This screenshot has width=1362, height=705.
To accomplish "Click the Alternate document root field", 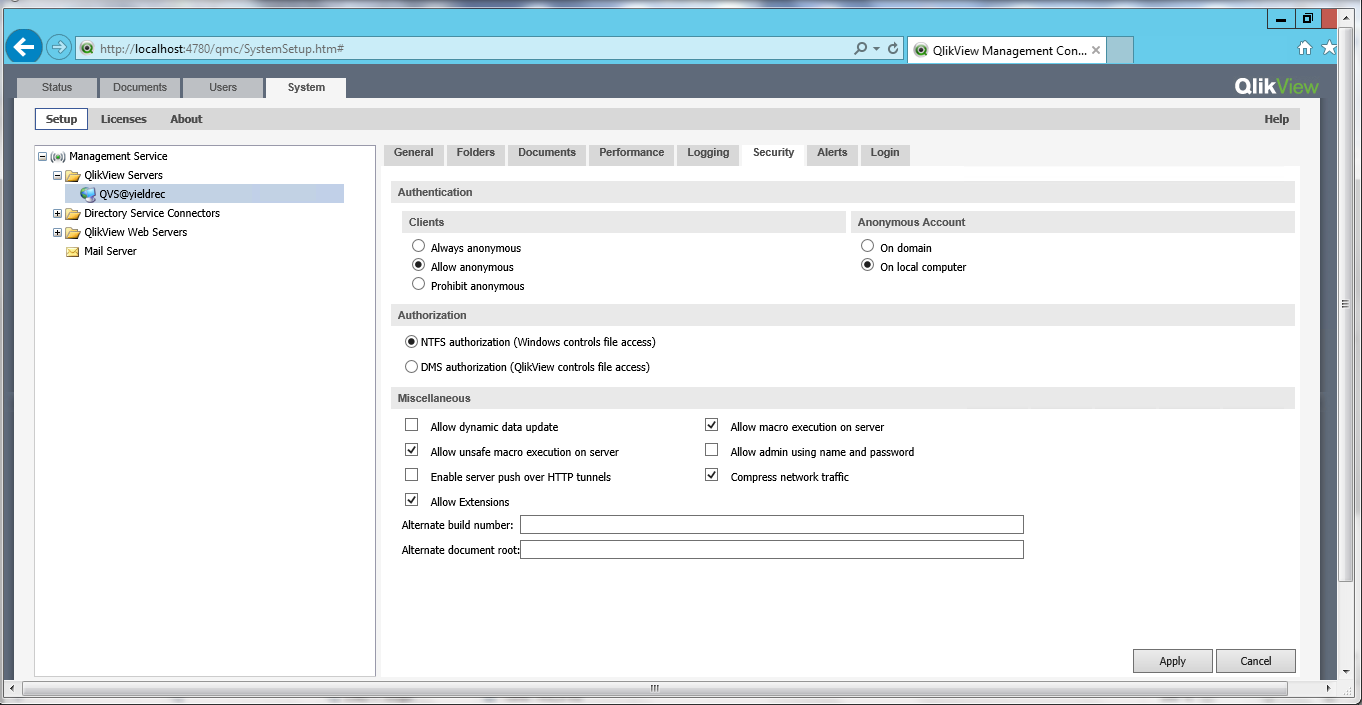I will 772,550.
